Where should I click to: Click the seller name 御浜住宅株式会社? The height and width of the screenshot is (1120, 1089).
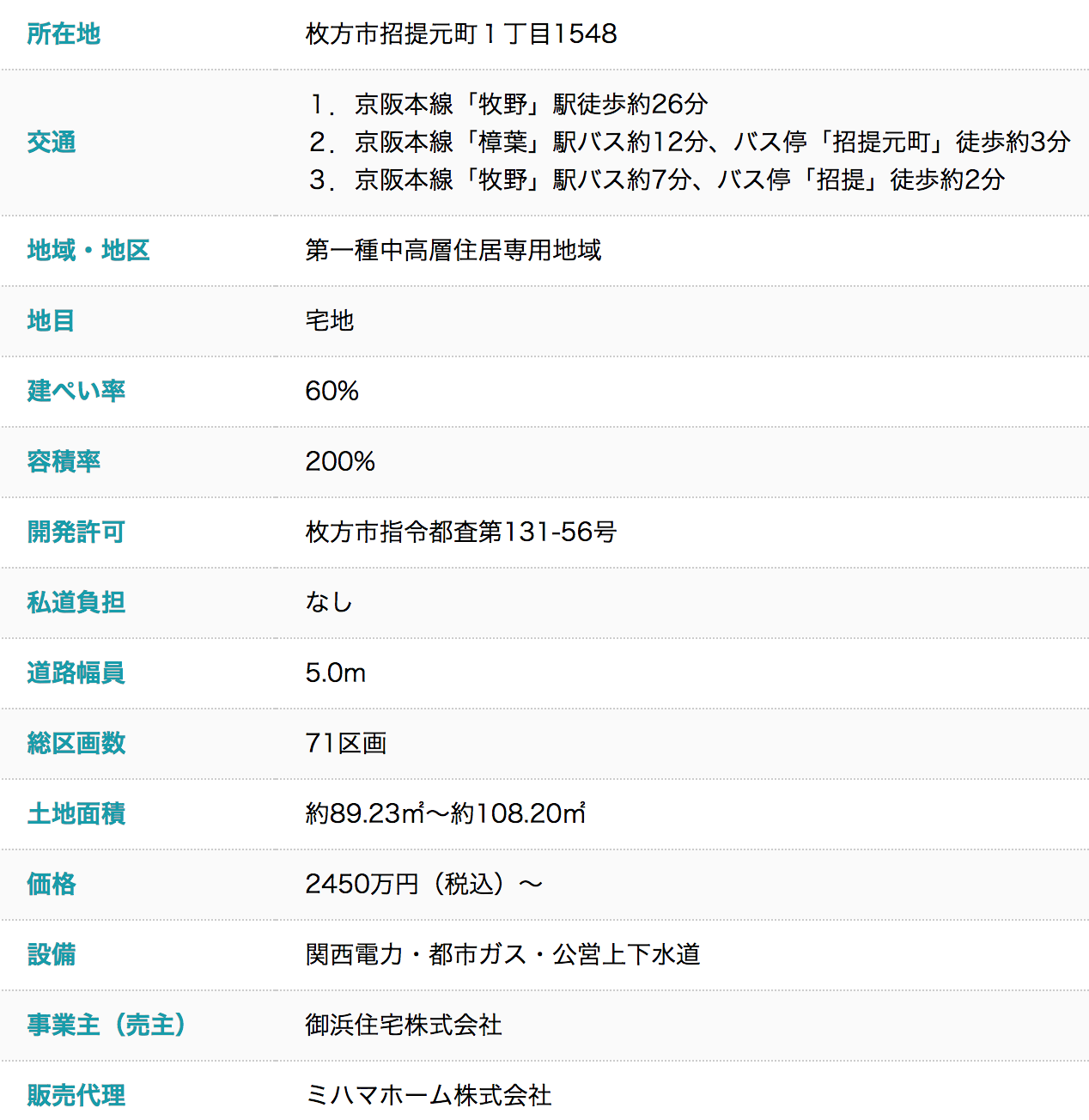pos(404,1025)
